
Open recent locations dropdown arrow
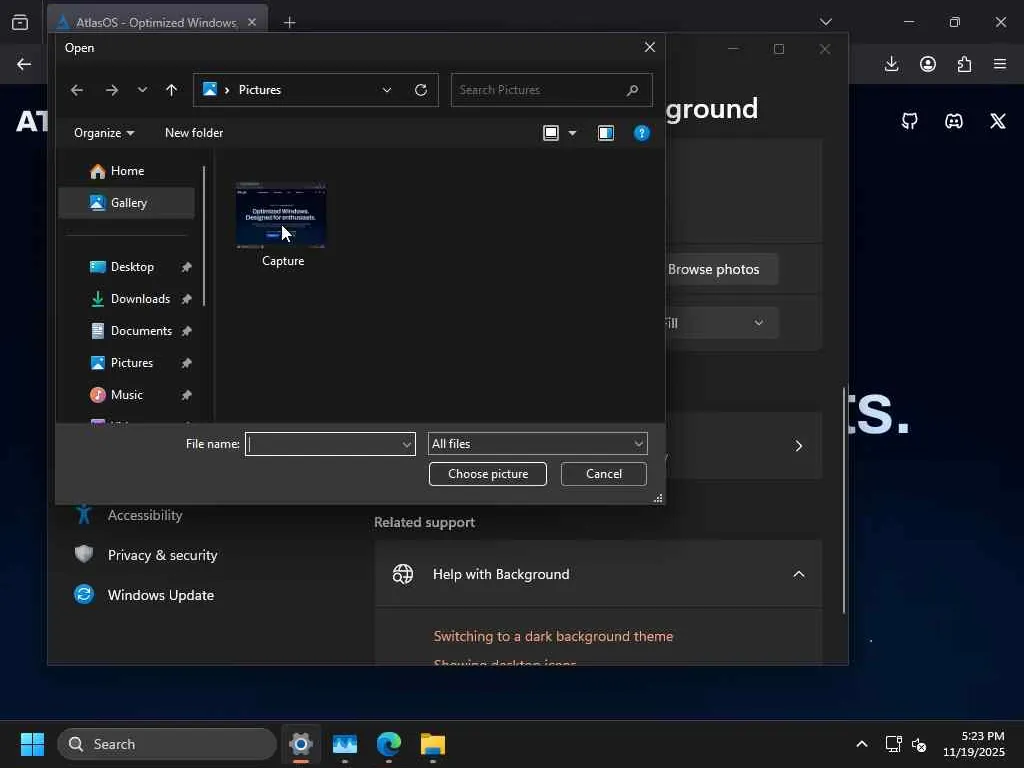(x=142, y=90)
